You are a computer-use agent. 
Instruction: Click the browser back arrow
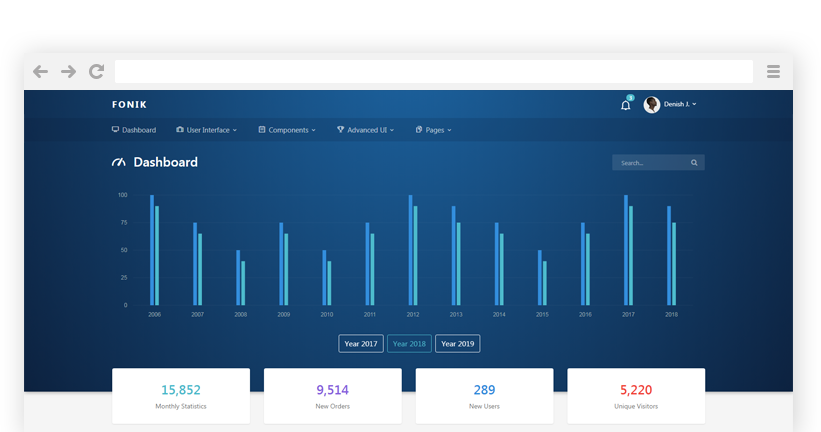click(40, 71)
